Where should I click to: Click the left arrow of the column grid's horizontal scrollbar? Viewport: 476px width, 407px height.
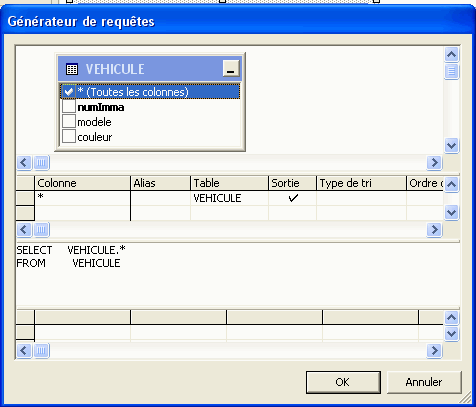pyautogui.click(x=24, y=229)
